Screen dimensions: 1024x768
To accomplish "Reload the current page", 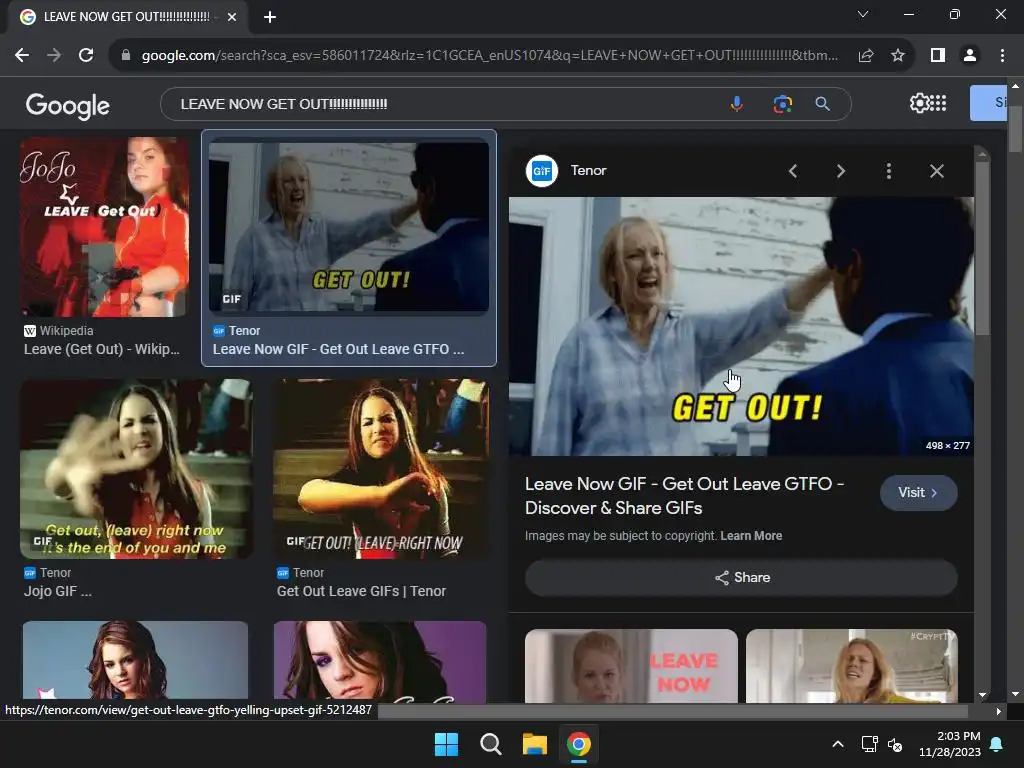I will 86,56.
